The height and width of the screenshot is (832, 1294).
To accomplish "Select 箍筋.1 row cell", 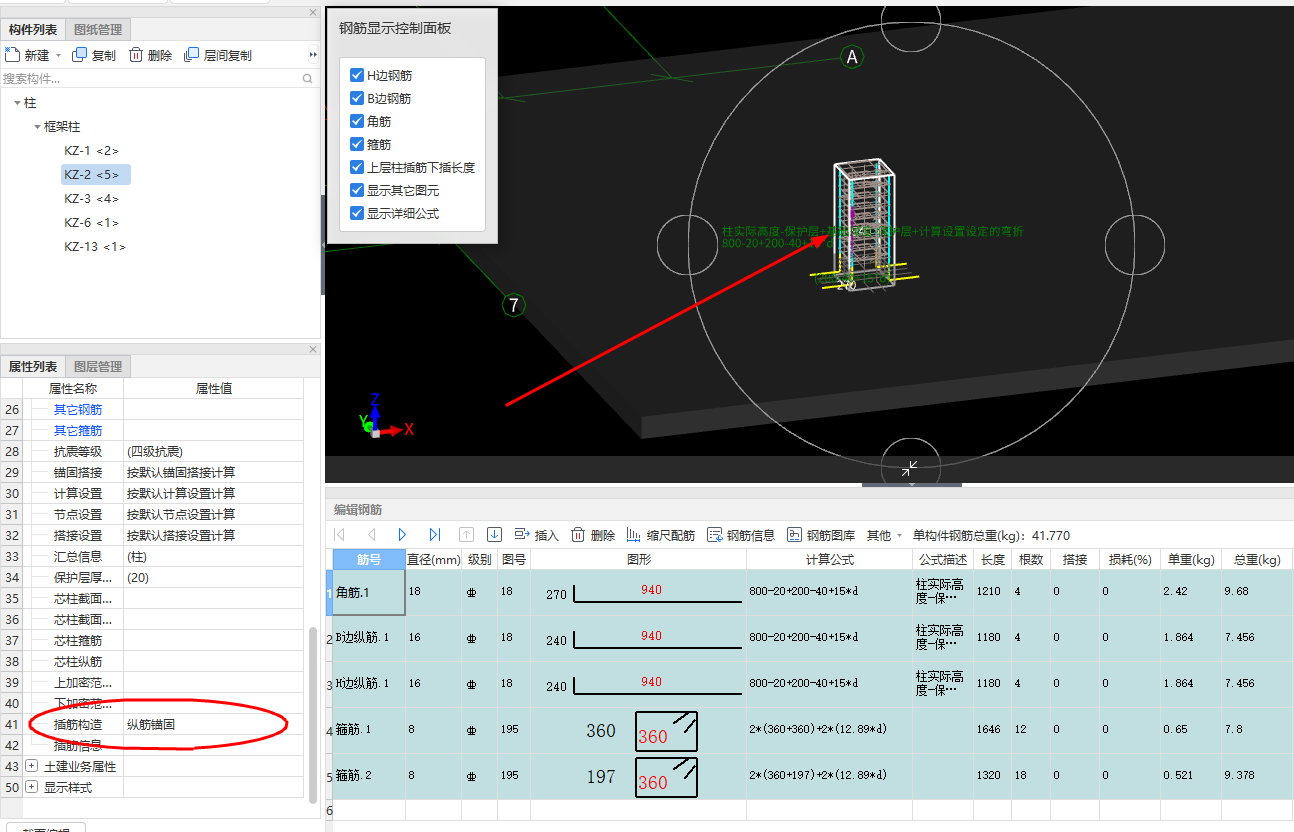I will (x=368, y=730).
